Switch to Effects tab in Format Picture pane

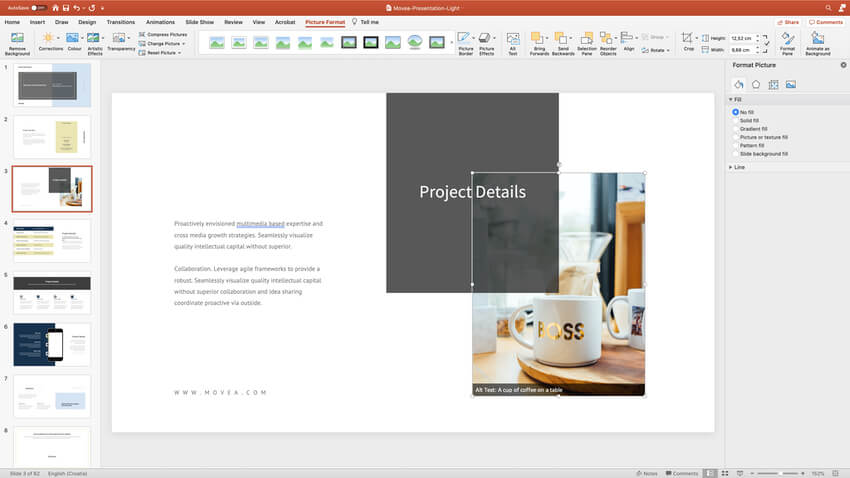(756, 84)
